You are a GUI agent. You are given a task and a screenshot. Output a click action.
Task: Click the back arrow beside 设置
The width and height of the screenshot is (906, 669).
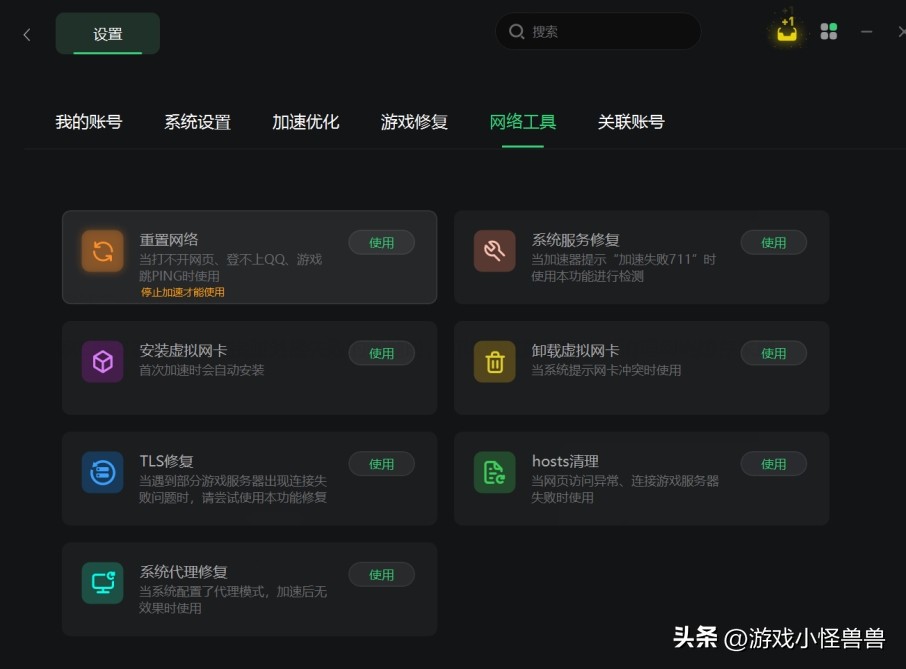point(26,33)
